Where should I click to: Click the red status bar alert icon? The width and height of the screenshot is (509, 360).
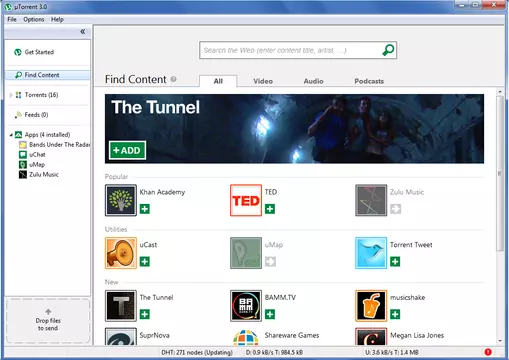click(x=488, y=352)
